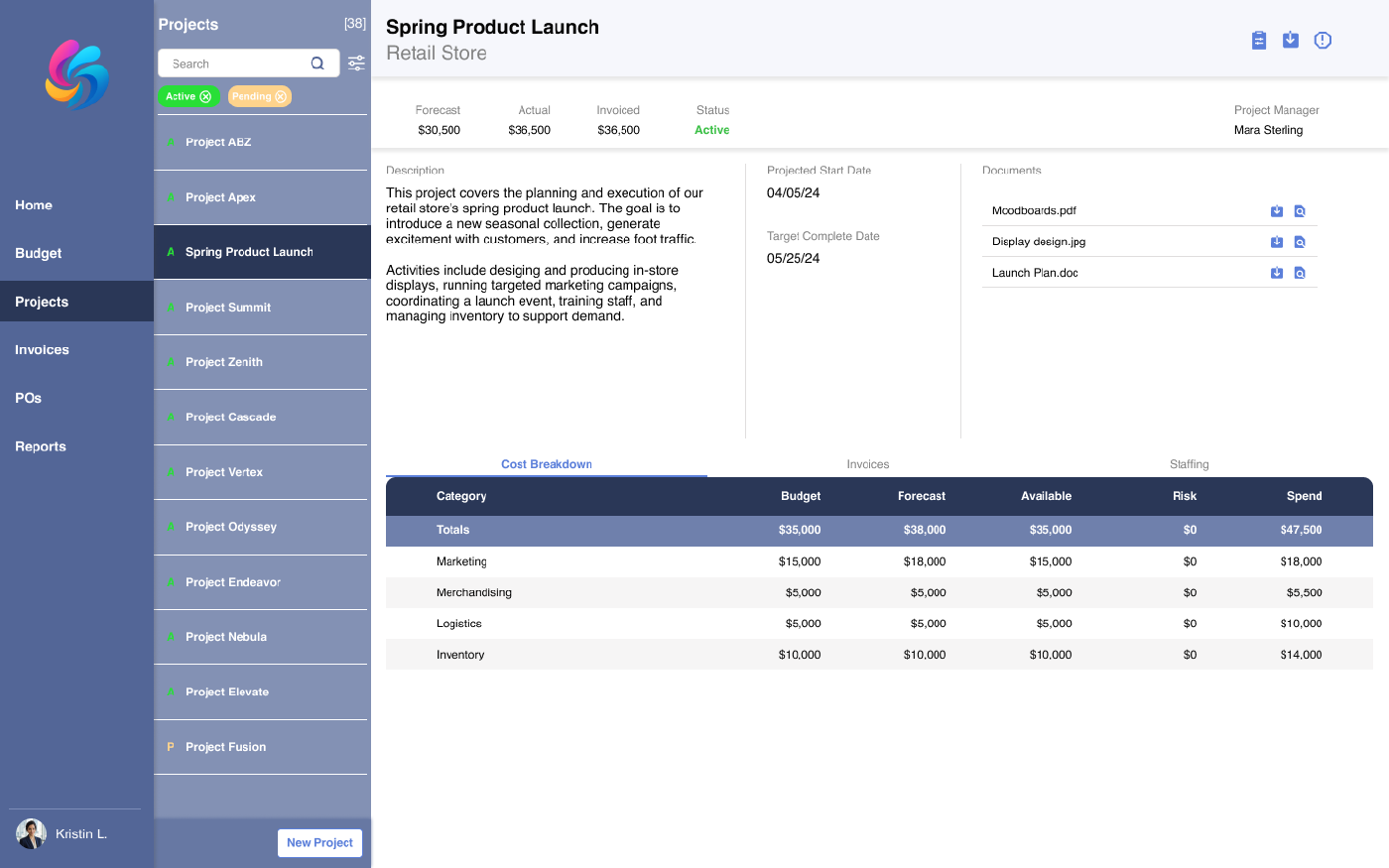This screenshot has width=1389, height=868.
Task: Click the download project icon in header
Action: [x=1290, y=40]
